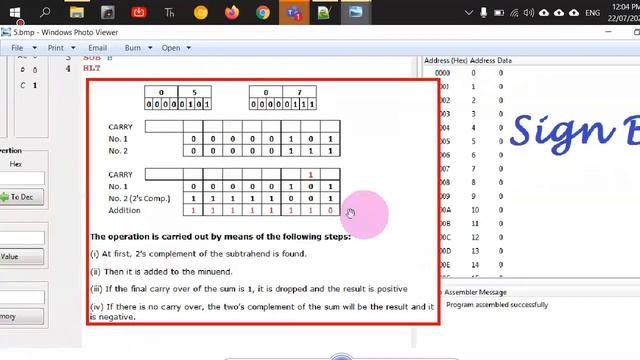
Task: Open the yellow circle app on taskbar
Action: click(x=200, y=13)
